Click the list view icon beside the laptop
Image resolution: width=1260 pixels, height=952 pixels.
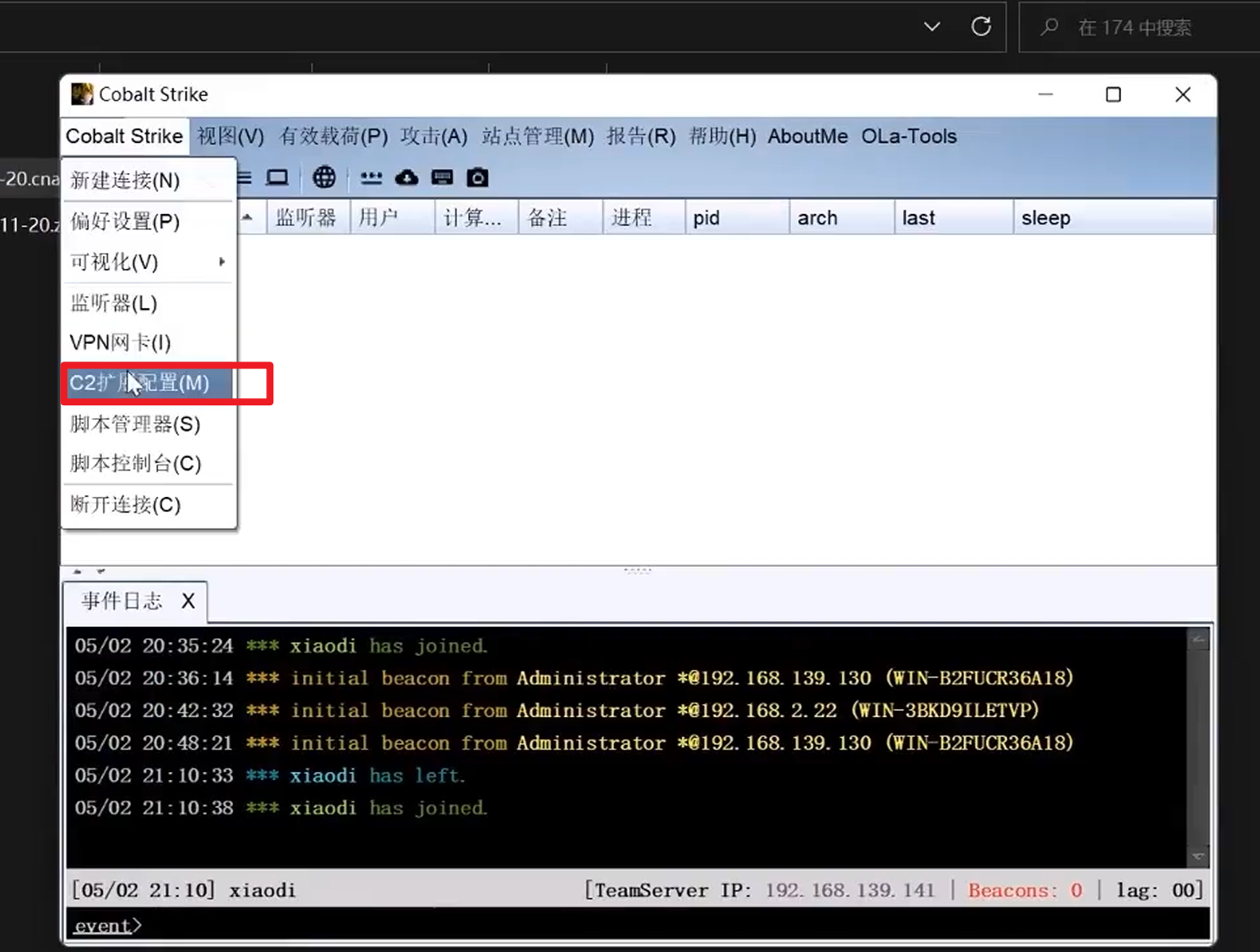[x=244, y=178]
